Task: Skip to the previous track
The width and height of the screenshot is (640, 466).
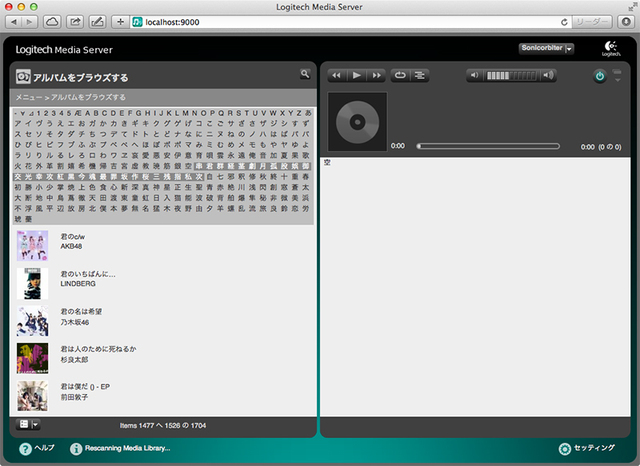Action: (338, 75)
